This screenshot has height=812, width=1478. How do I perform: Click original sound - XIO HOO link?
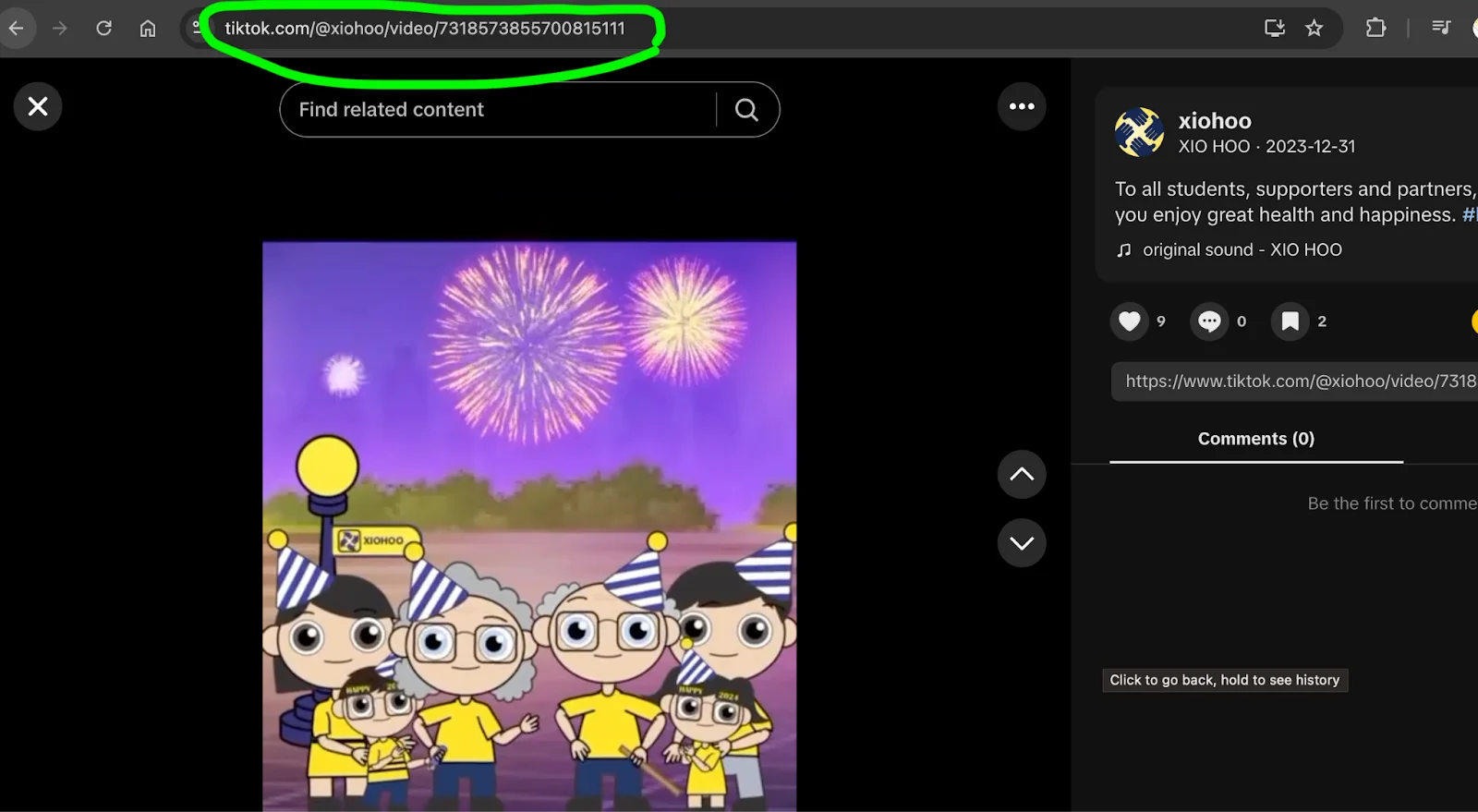click(x=1242, y=250)
